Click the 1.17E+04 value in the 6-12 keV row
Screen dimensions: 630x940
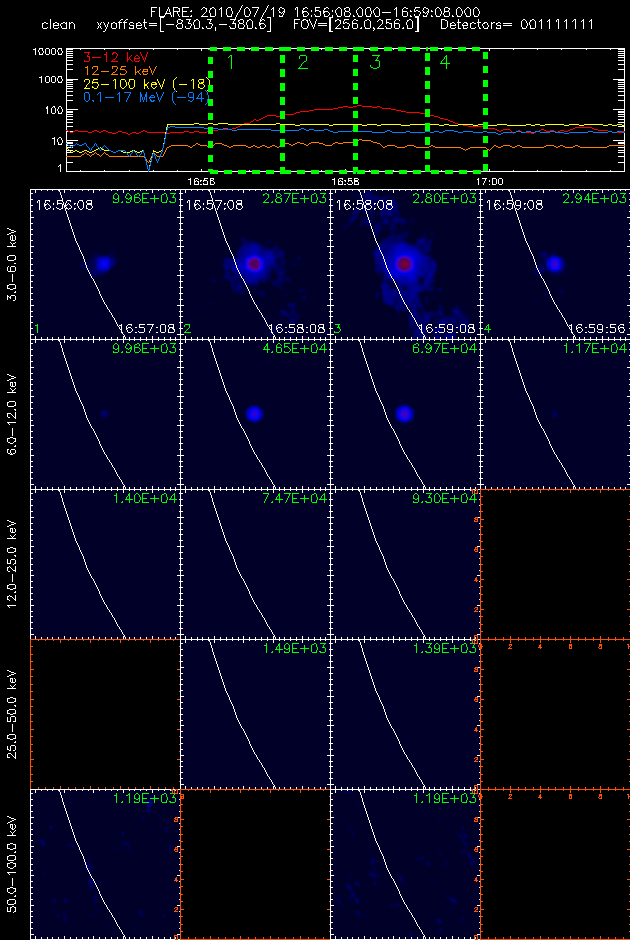pos(595,349)
